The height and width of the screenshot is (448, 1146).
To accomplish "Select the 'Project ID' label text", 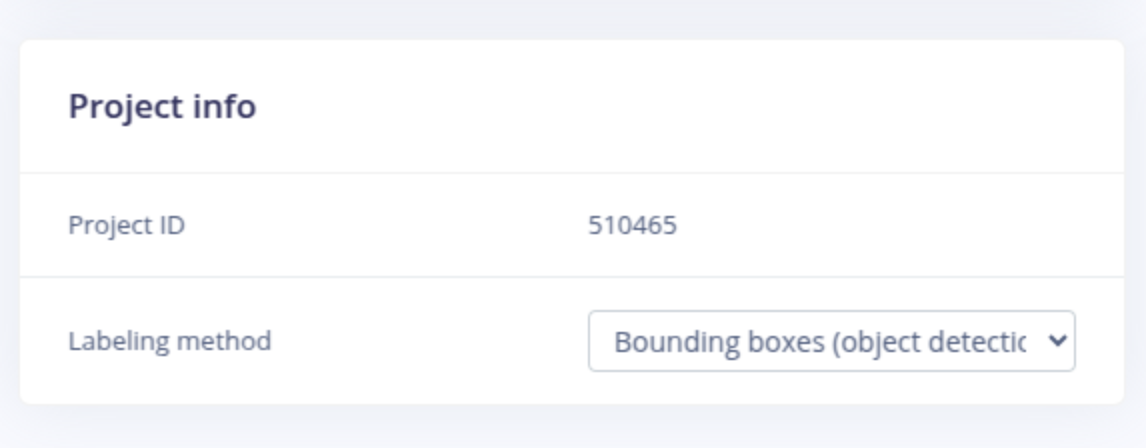I will click(x=126, y=225).
